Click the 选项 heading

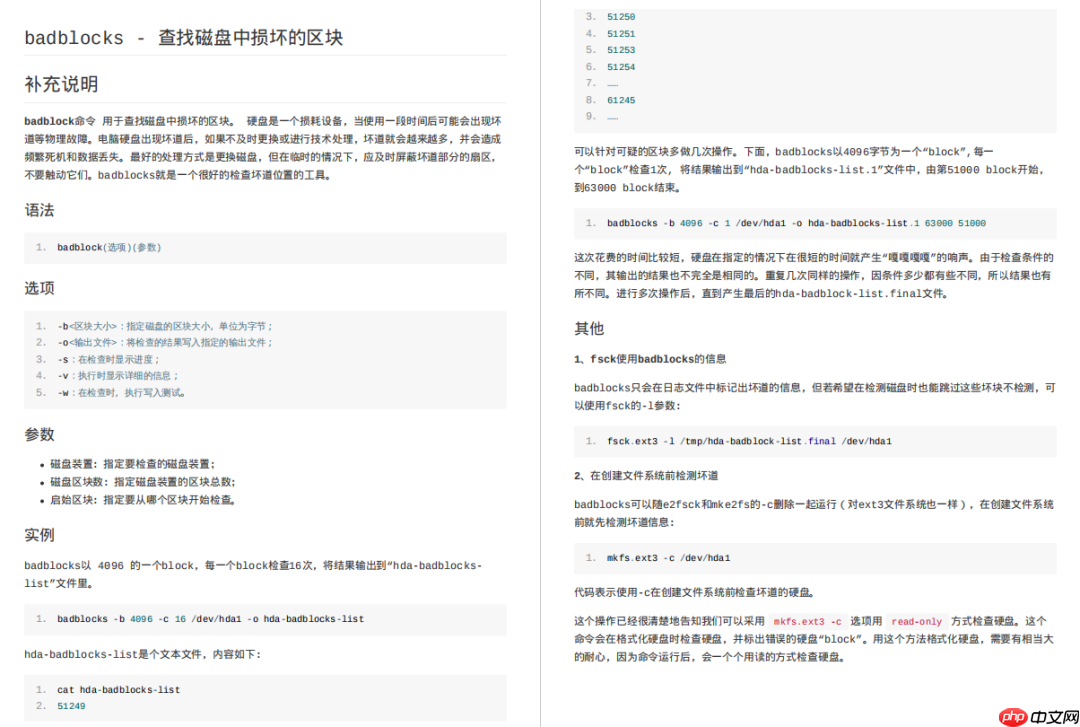tap(39, 287)
